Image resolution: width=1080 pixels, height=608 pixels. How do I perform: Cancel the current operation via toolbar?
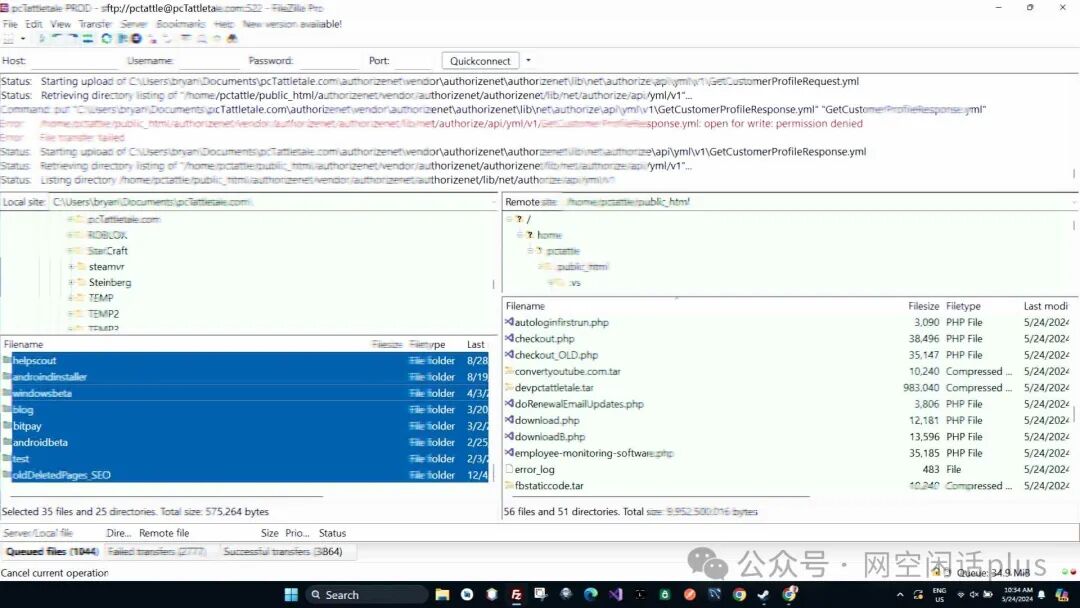tap(136, 39)
